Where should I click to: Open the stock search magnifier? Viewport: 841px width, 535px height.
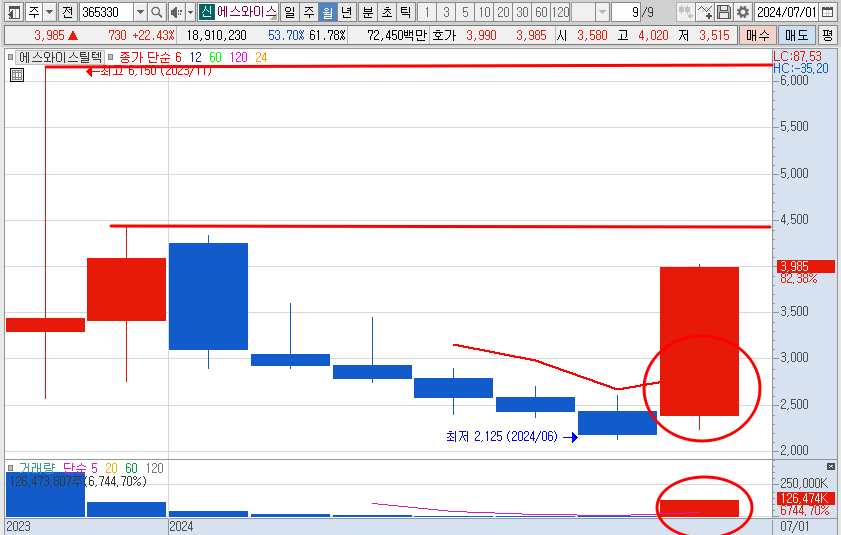click(x=156, y=12)
